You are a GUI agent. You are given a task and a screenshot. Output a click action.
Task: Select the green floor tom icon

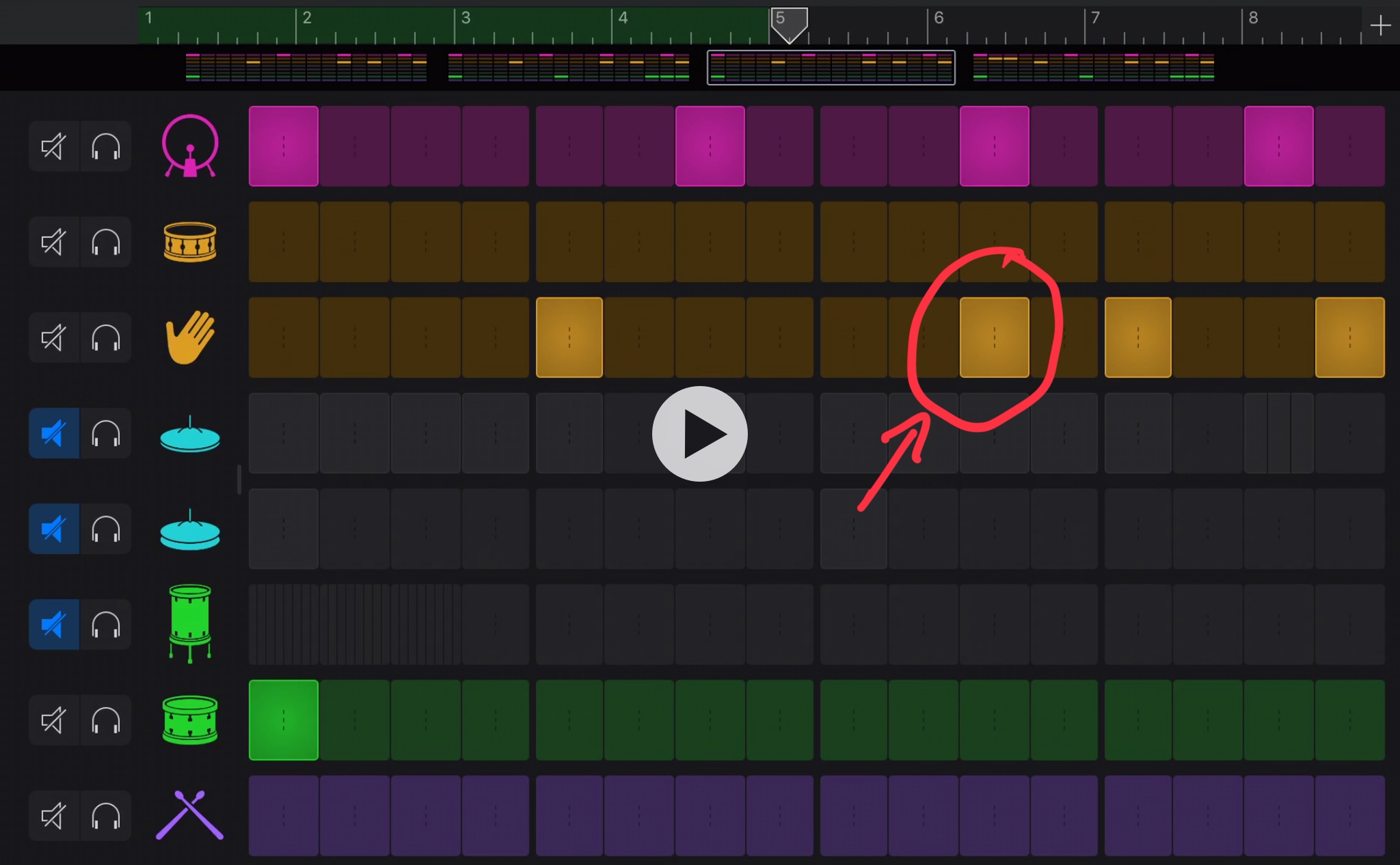[190, 623]
